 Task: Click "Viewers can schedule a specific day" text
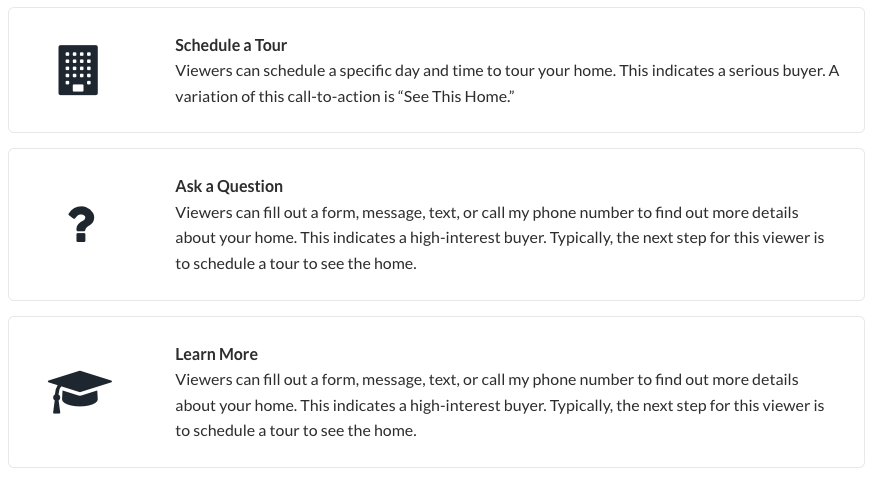point(298,71)
